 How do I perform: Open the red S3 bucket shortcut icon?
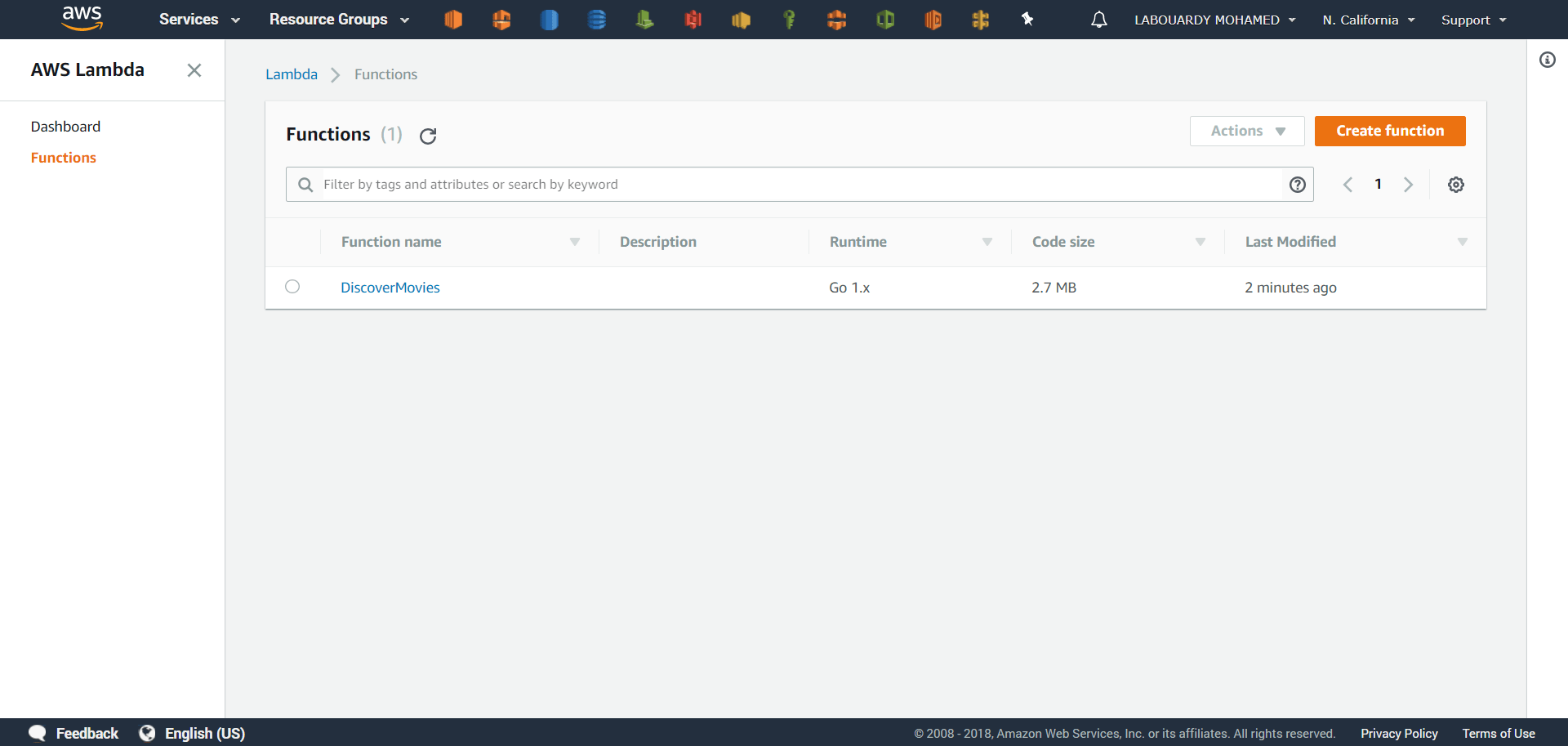click(693, 20)
